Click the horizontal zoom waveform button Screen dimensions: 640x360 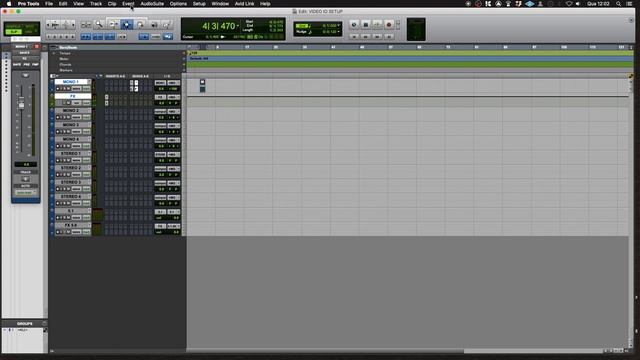click(x=55, y=25)
